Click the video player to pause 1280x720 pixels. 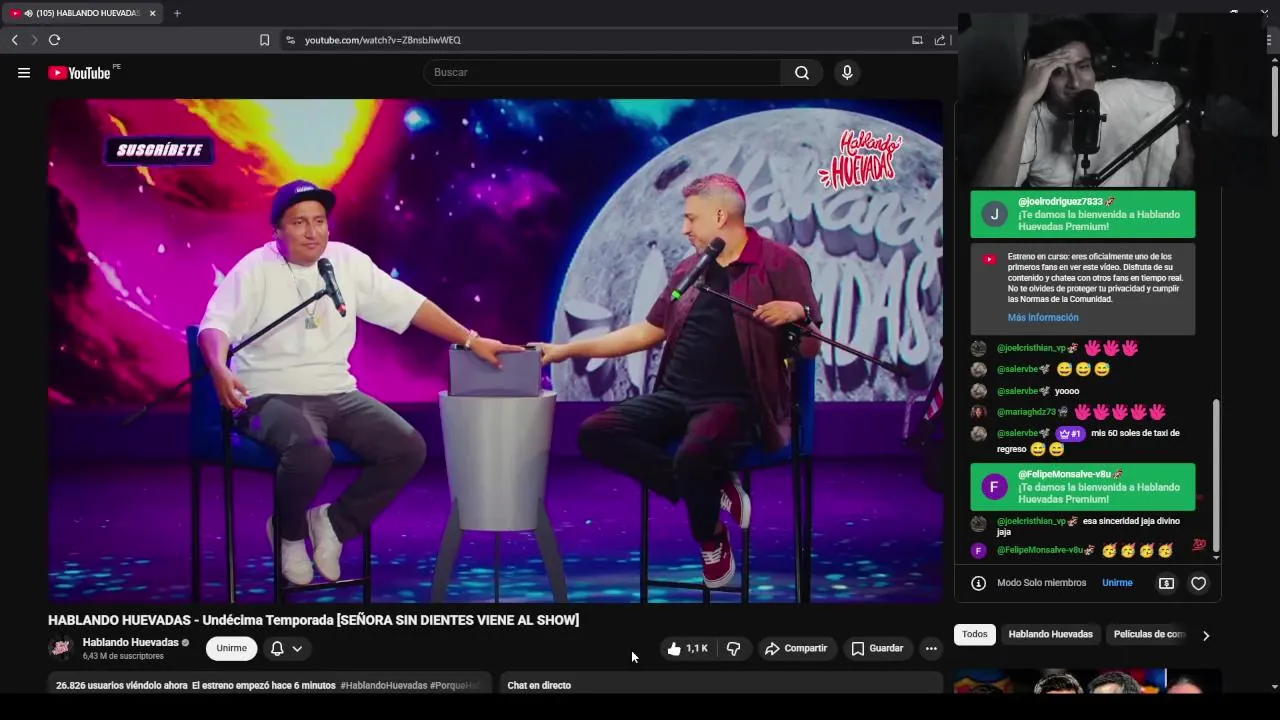point(495,350)
